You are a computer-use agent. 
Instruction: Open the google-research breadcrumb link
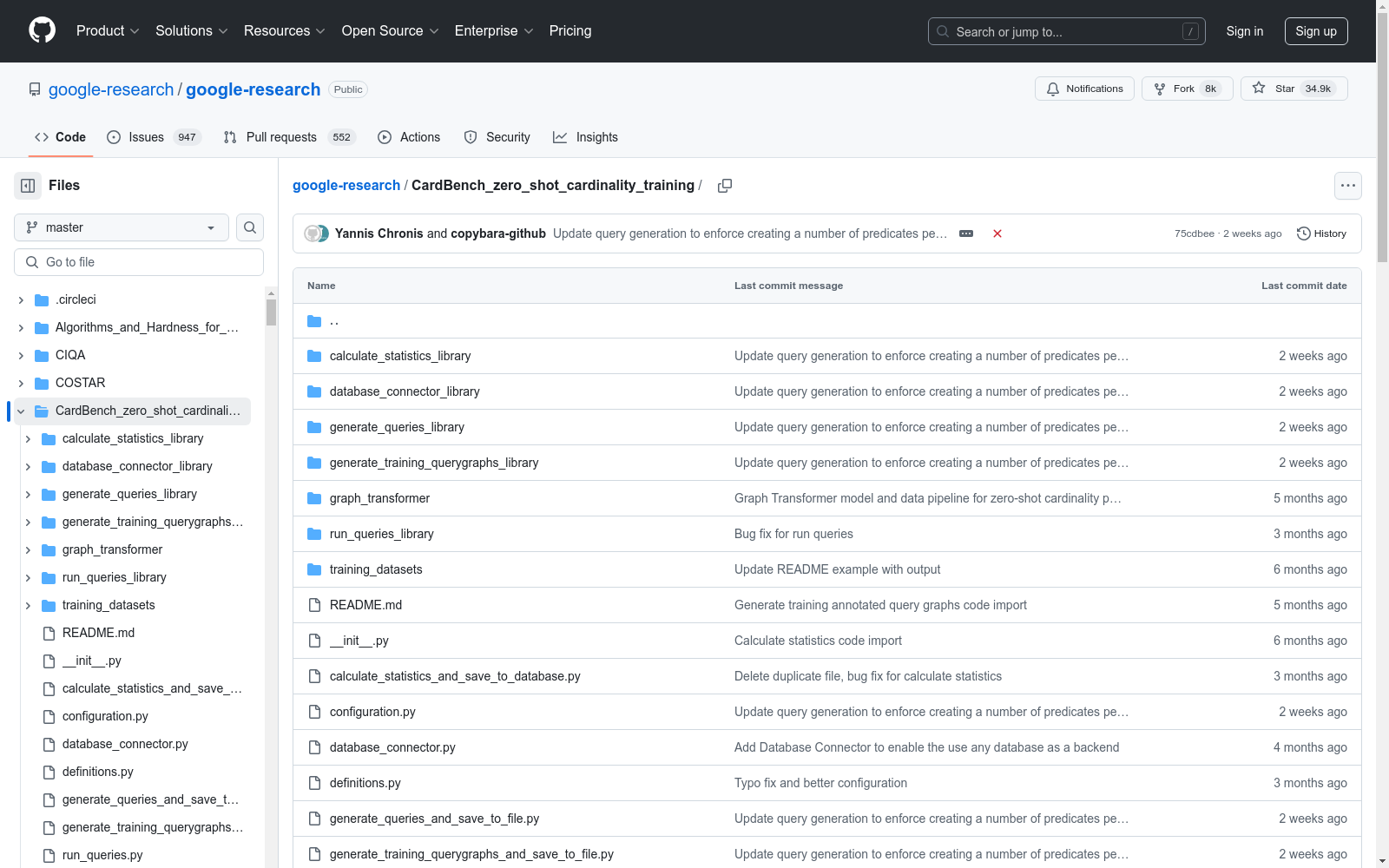click(x=346, y=186)
